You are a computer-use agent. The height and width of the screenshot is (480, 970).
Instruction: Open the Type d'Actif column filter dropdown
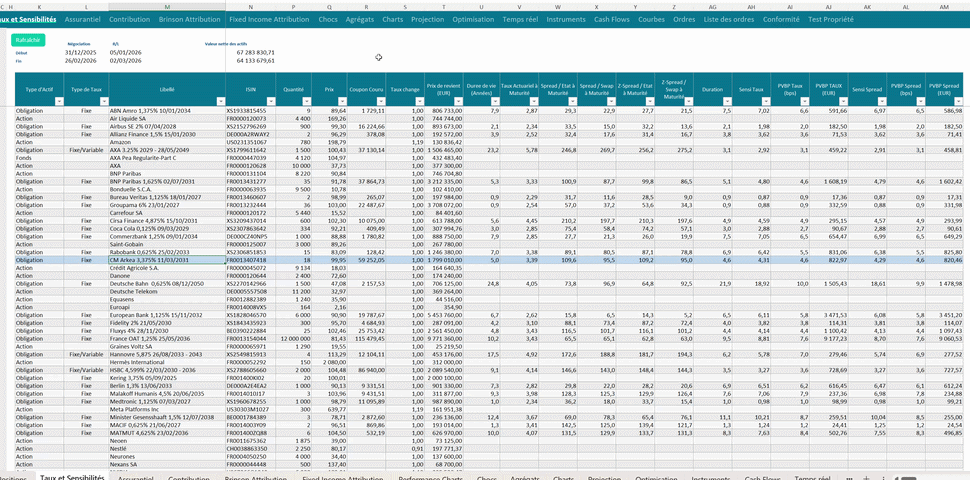click(x=59, y=101)
